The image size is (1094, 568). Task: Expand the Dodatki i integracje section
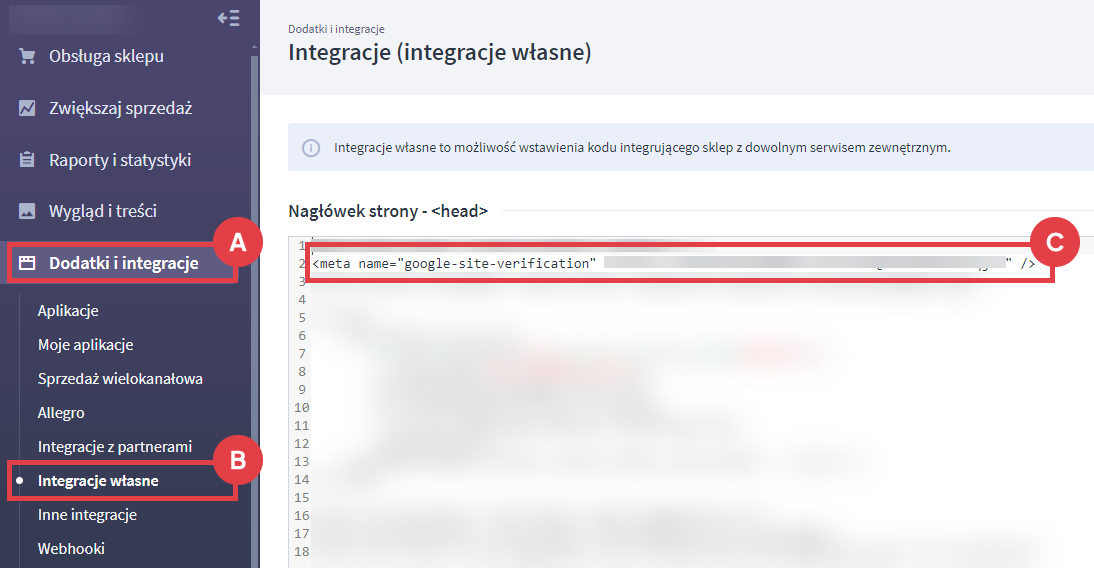(x=123, y=263)
